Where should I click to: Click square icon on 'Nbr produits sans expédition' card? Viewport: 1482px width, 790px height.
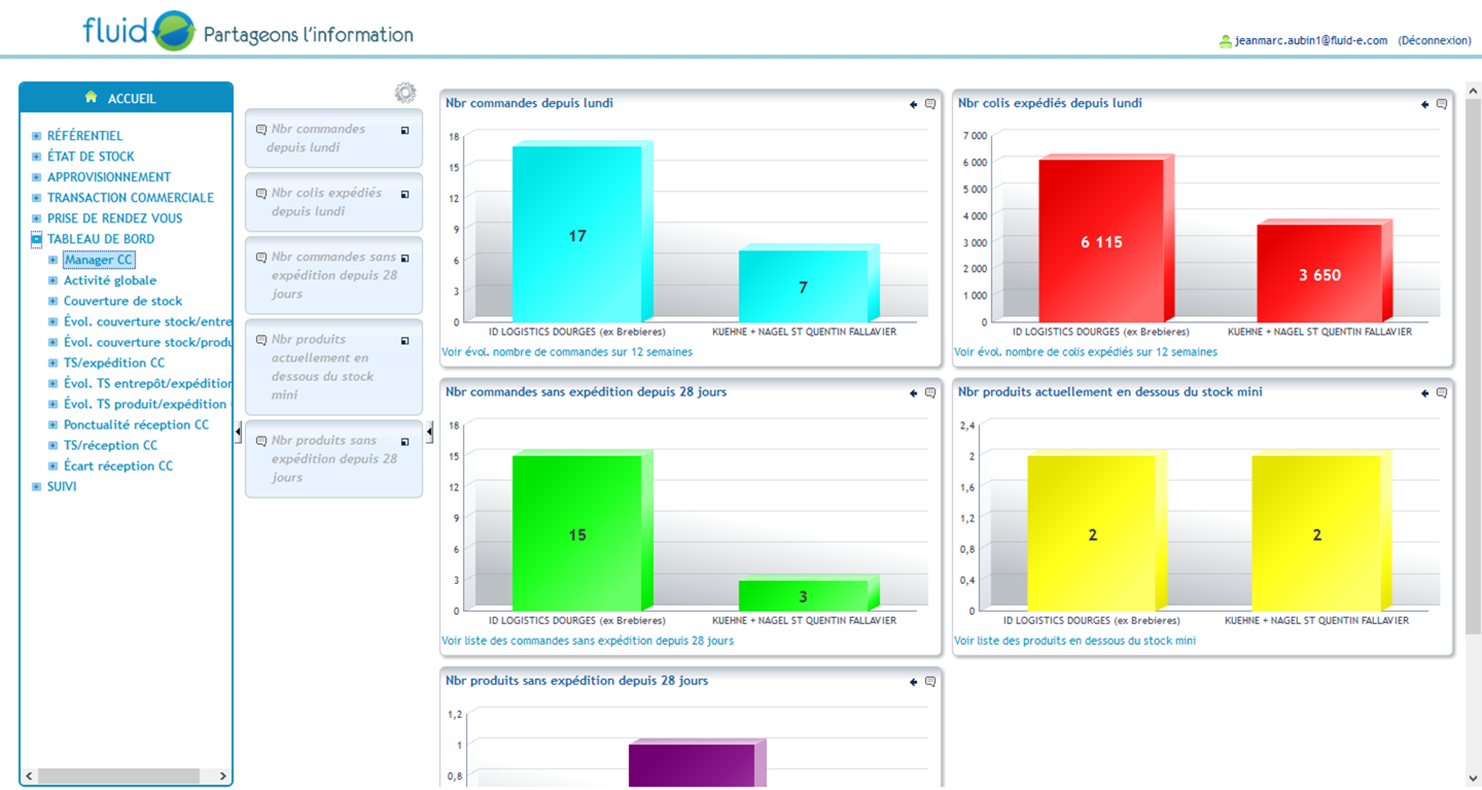pos(405,442)
